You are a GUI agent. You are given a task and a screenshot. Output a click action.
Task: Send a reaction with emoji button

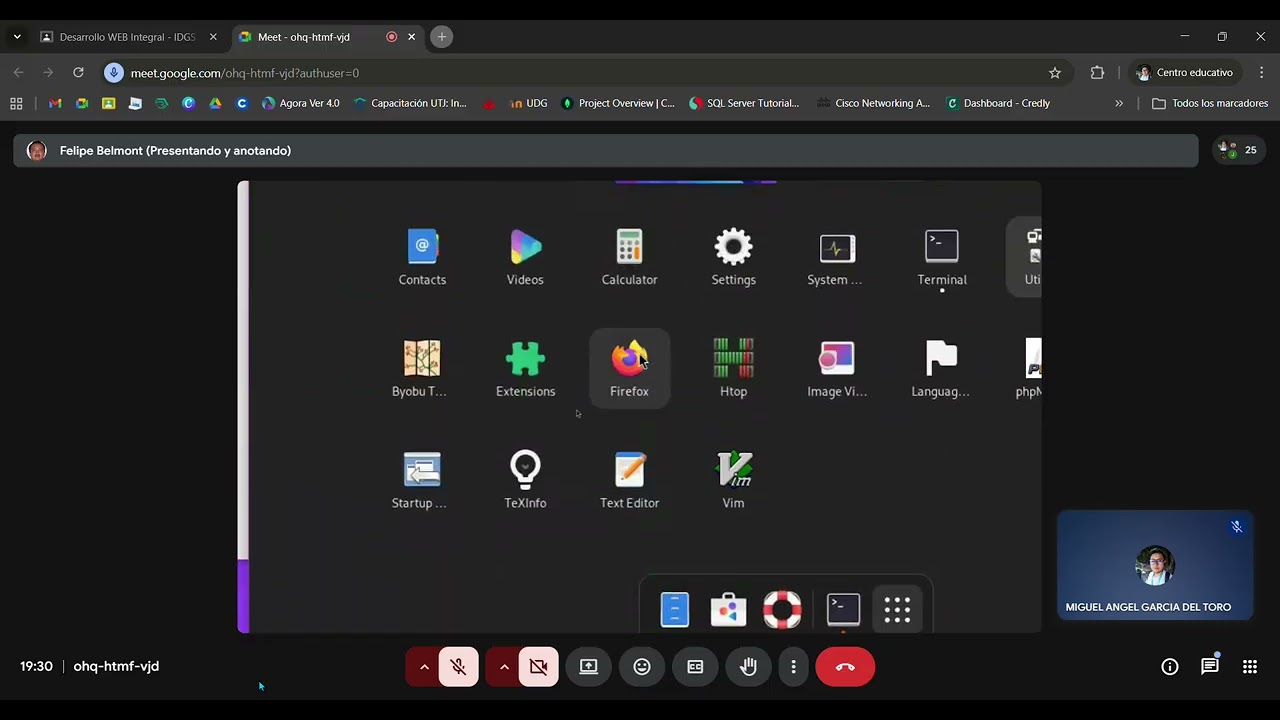[x=642, y=667]
